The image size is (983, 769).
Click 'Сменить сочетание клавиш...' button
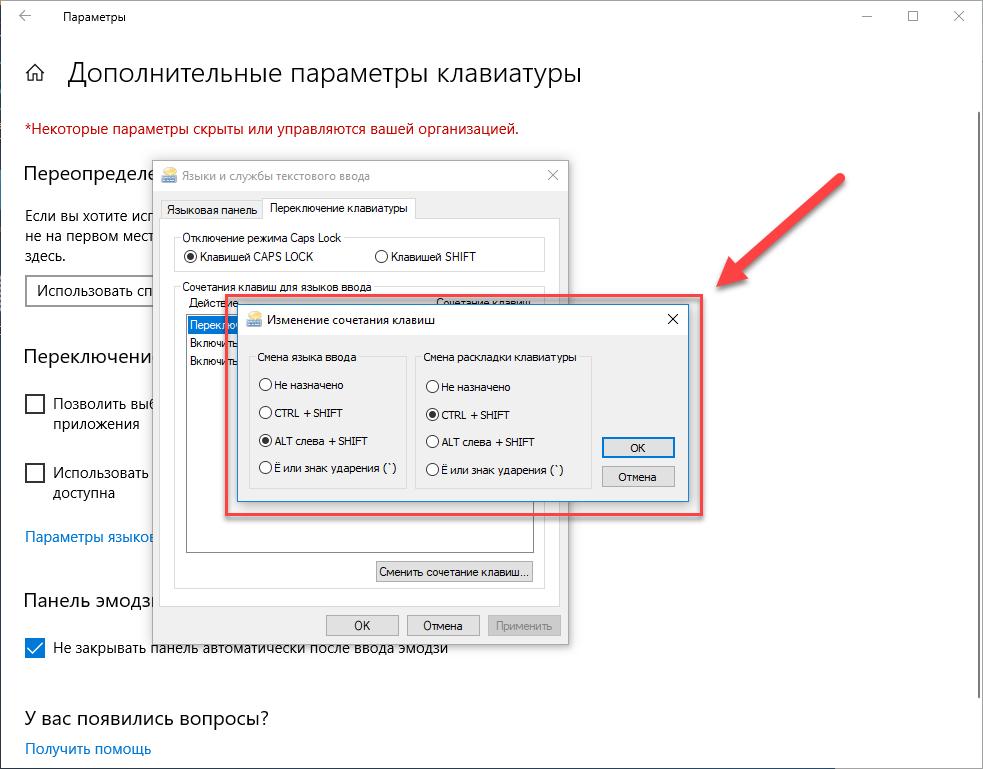(455, 572)
